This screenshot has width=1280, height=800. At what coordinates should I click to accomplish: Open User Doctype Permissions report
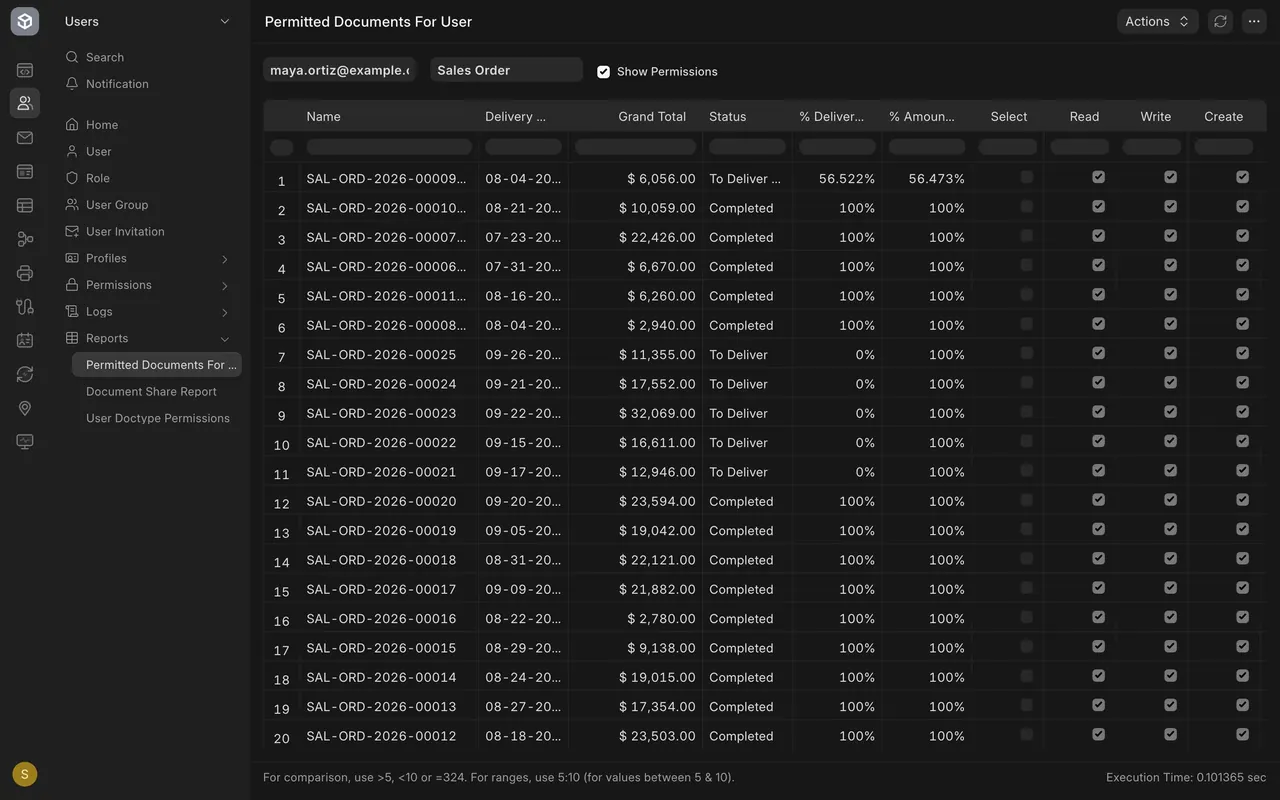coord(157,418)
